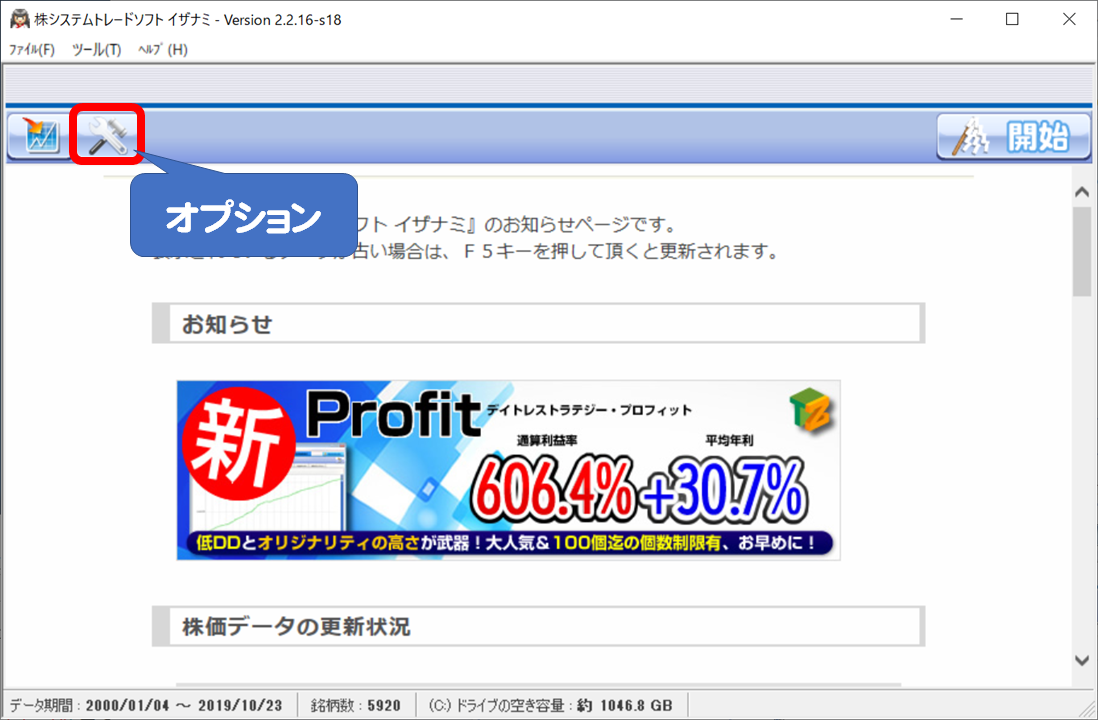Close the イザナミ window
This screenshot has height=720, width=1098.
(1069, 19)
